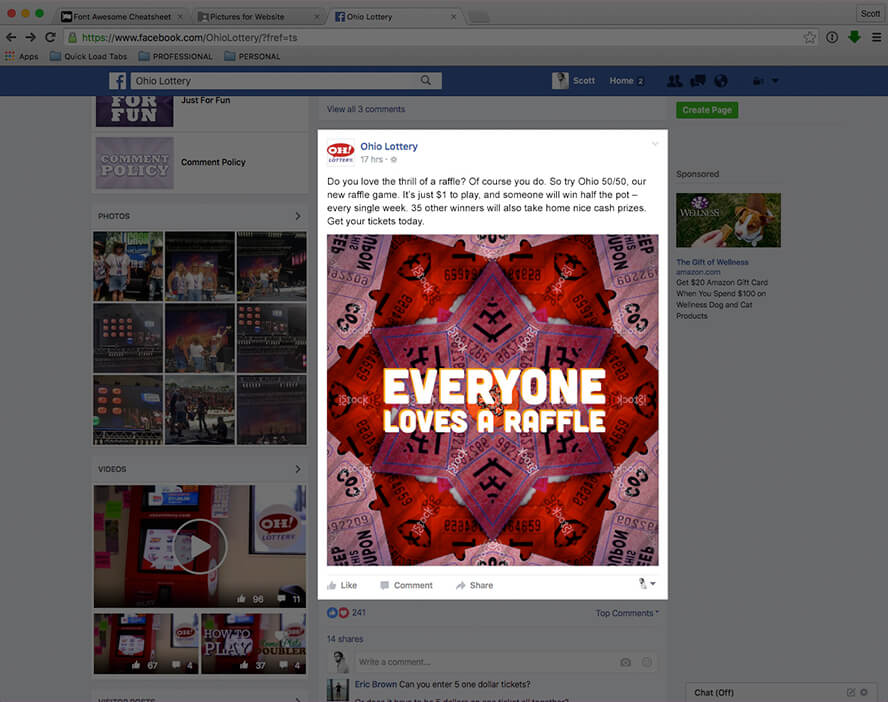Switch to Font Awesome Cheatsheet tab
The image size is (888, 702).
(x=122, y=16)
